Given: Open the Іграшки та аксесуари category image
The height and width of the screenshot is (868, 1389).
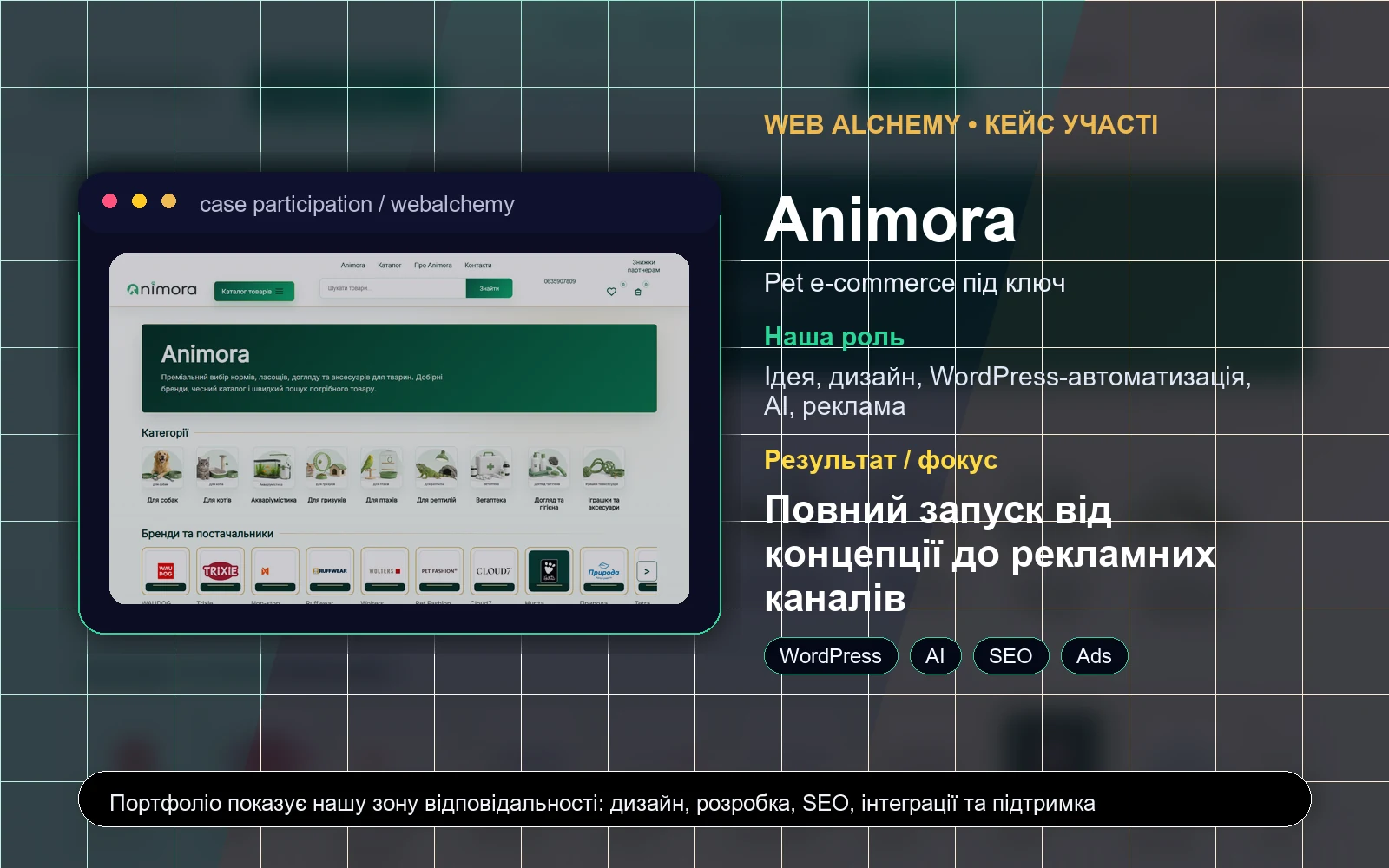Looking at the screenshot, I should point(603,468).
